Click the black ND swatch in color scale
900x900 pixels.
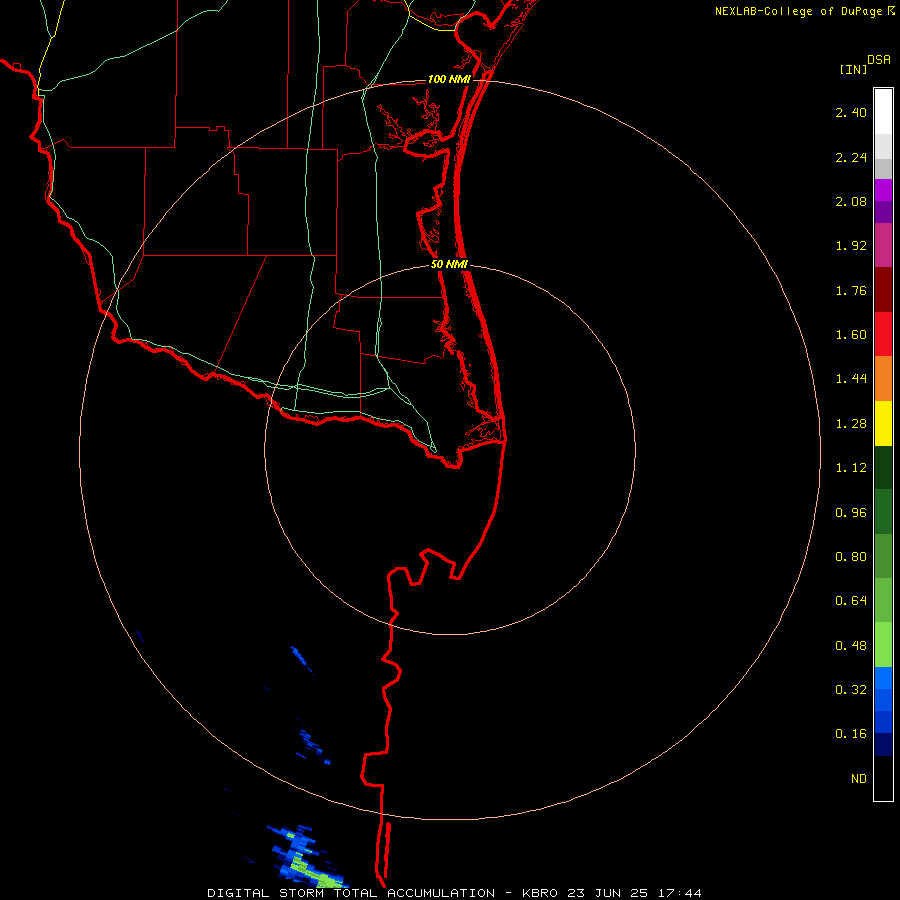[x=883, y=778]
